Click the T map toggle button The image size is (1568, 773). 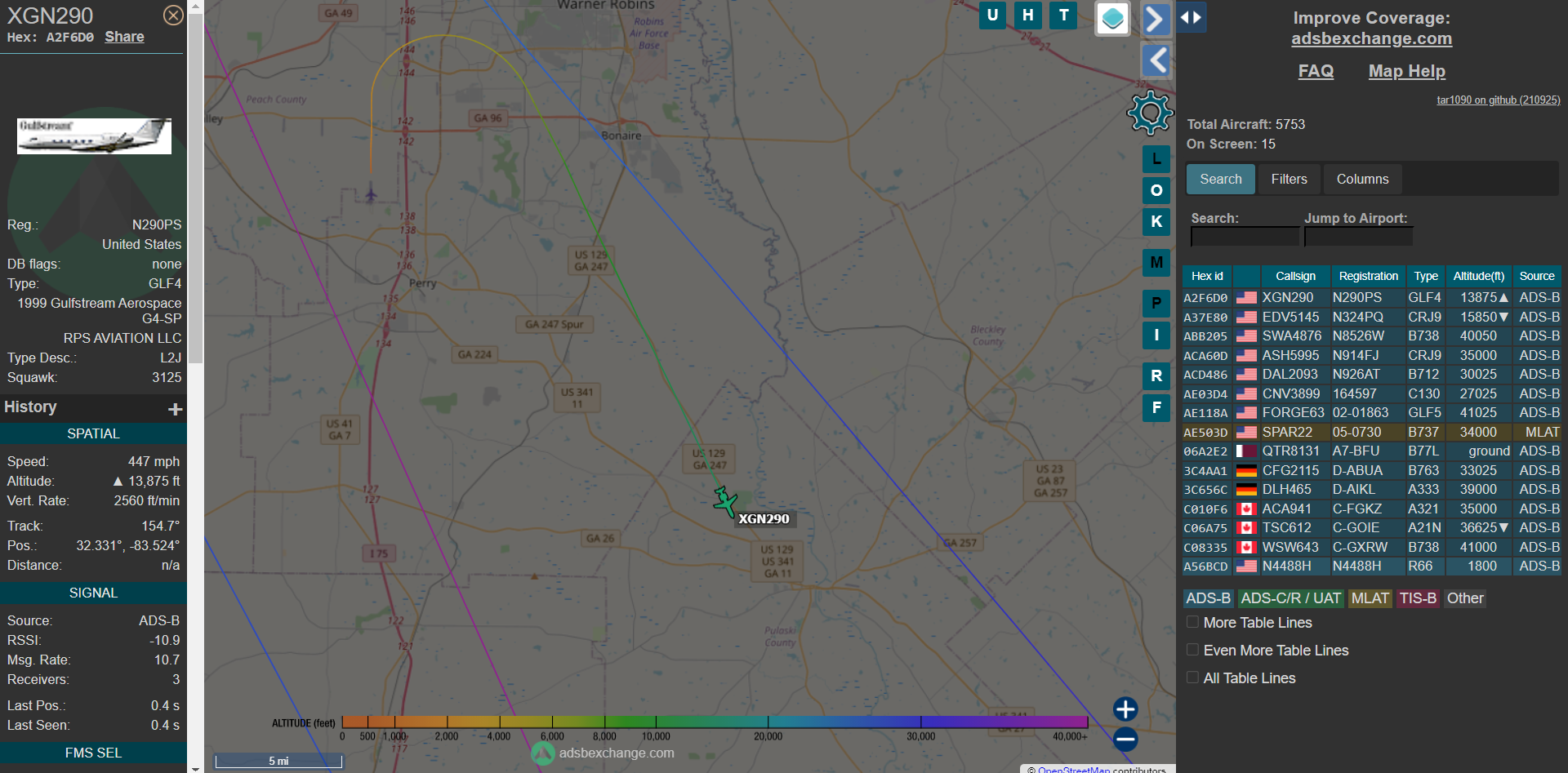1063,15
